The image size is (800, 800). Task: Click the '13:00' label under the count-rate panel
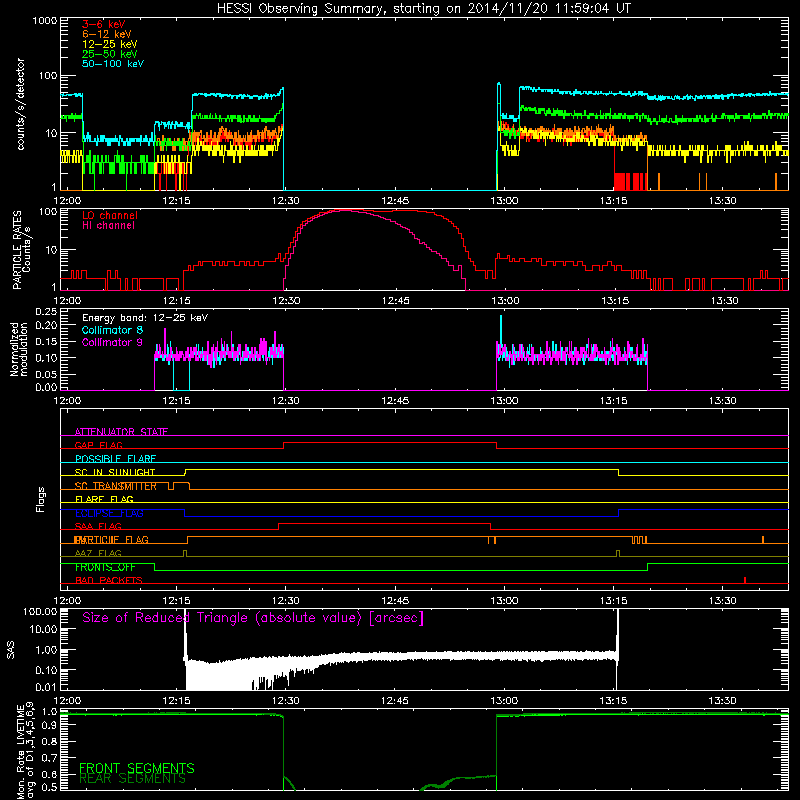pos(504,200)
